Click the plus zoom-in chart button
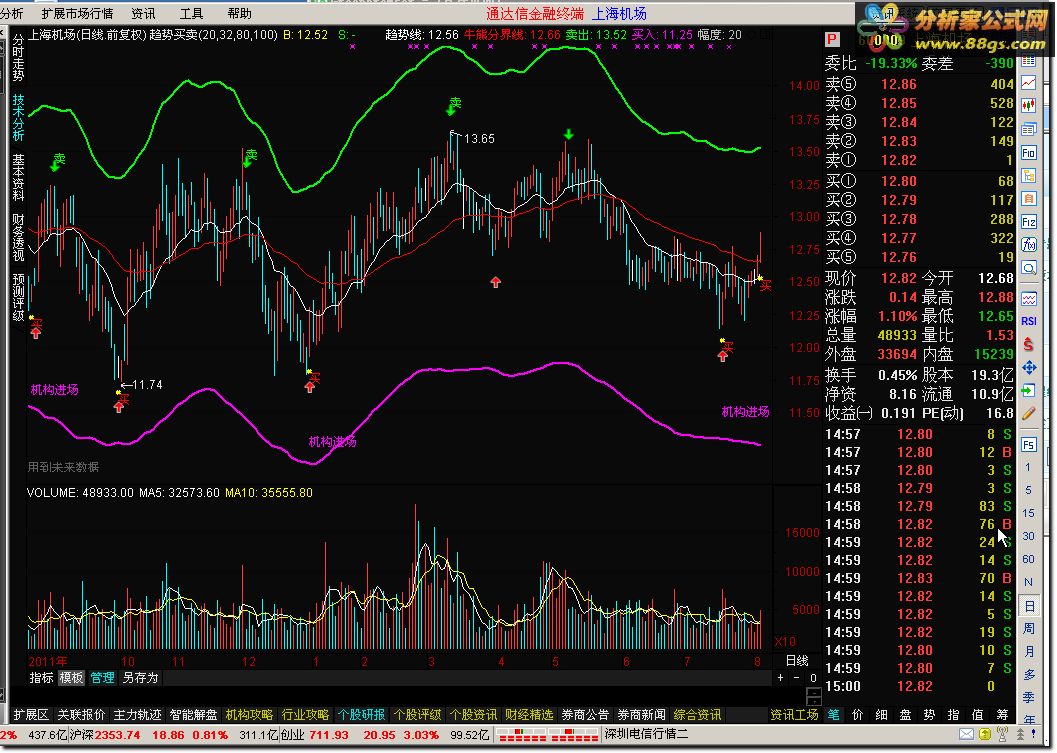This screenshot has width=1057, height=753. click(x=781, y=677)
